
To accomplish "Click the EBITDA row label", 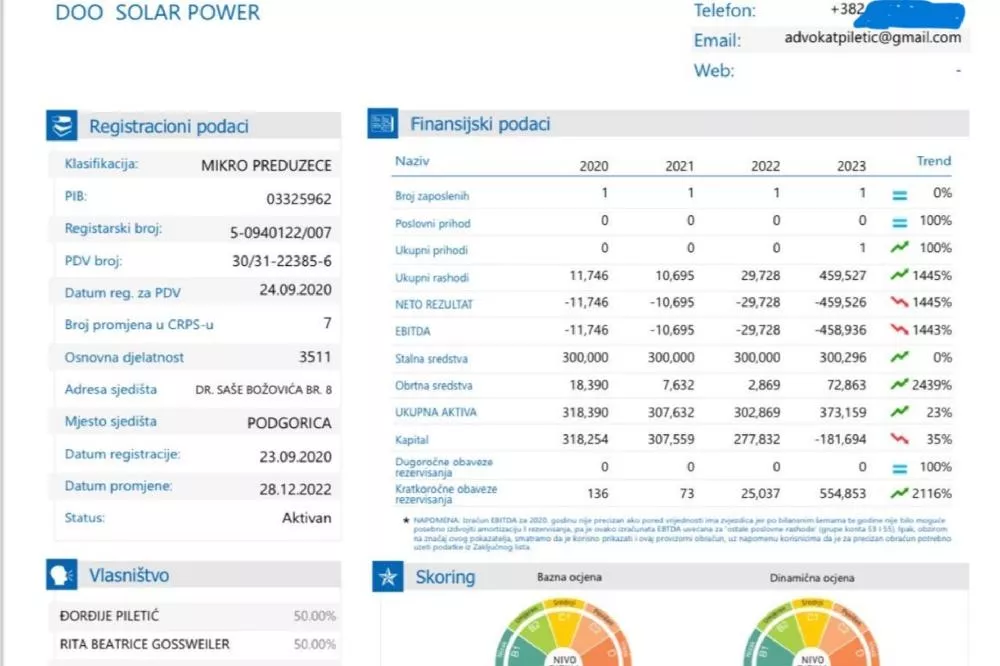I will click(414, 330).
